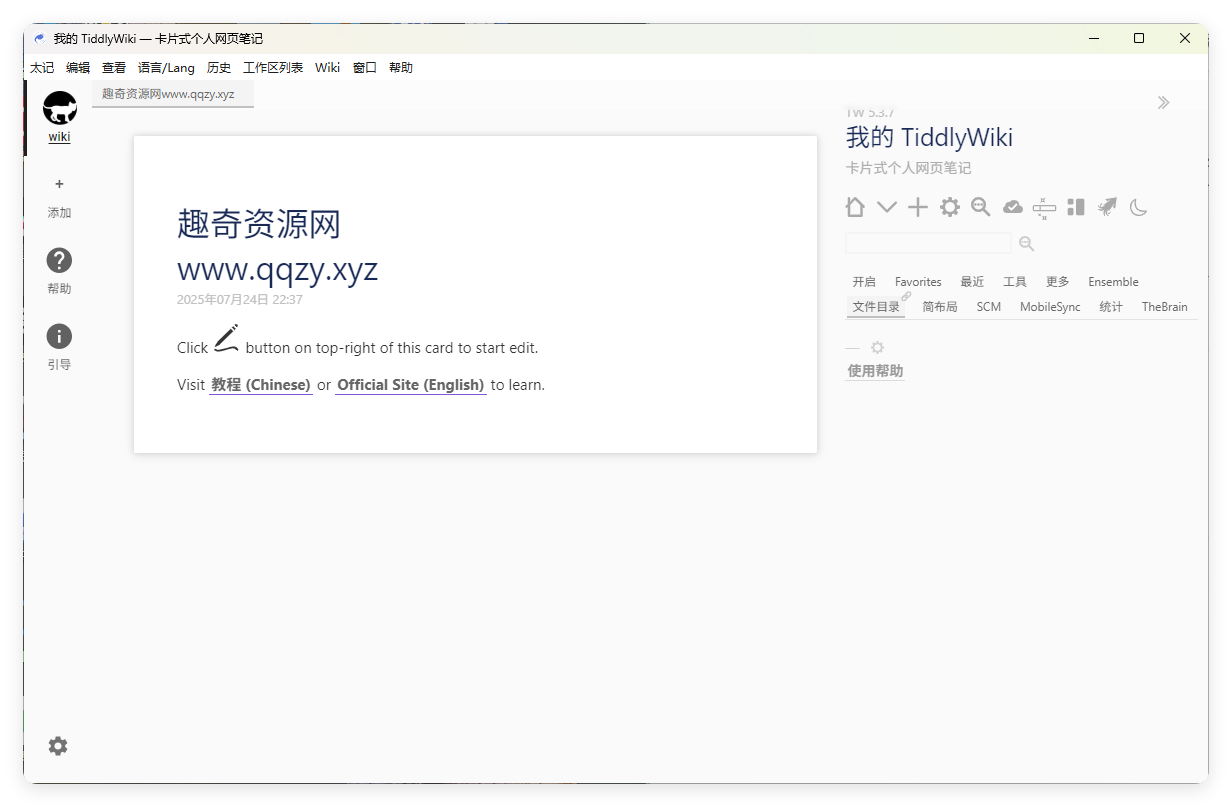Fold all tiddlers with chevron icon
The width and height of the screenshot is (1232, 807).
(x=887, y=207)
